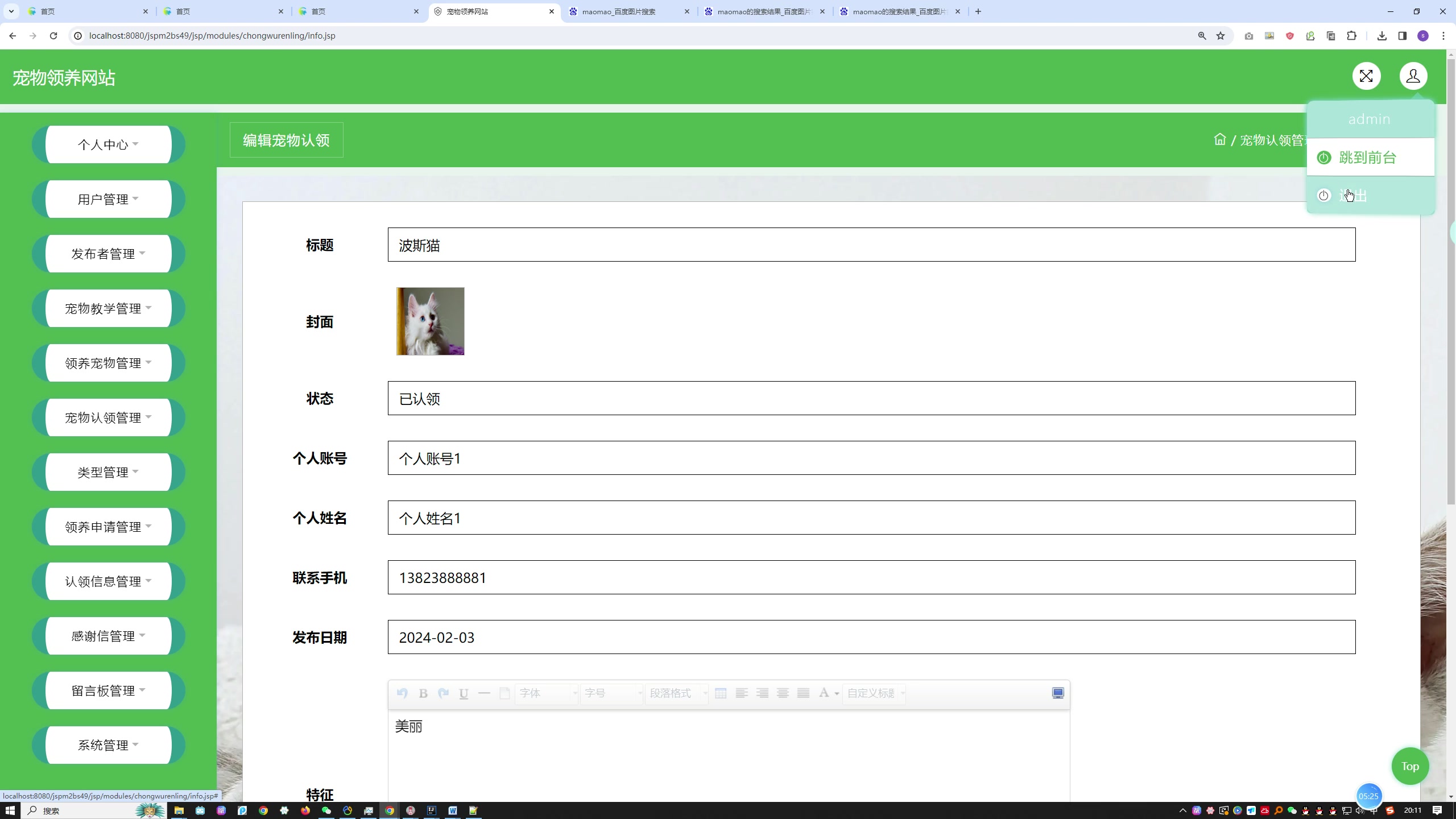
Task: Expand the 宠物认领管理 sidebar menu
Action: 108,417
